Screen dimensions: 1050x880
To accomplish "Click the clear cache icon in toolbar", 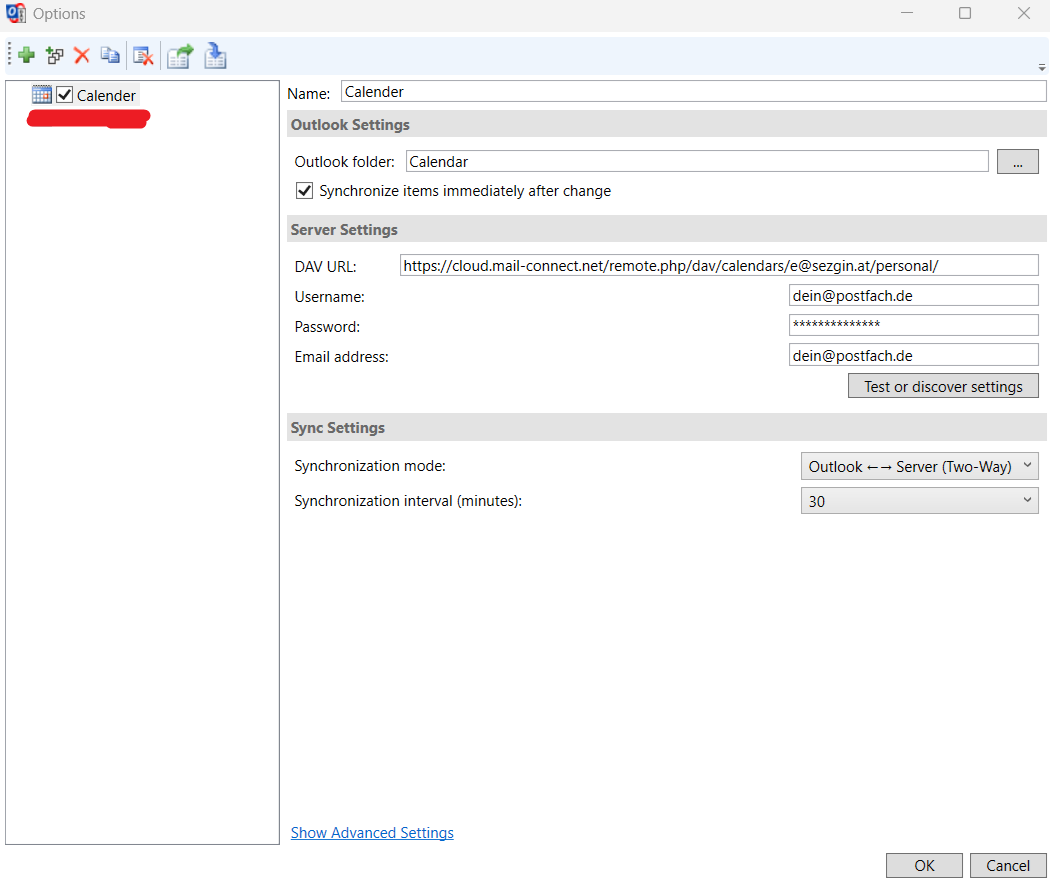I will [143, 56].
